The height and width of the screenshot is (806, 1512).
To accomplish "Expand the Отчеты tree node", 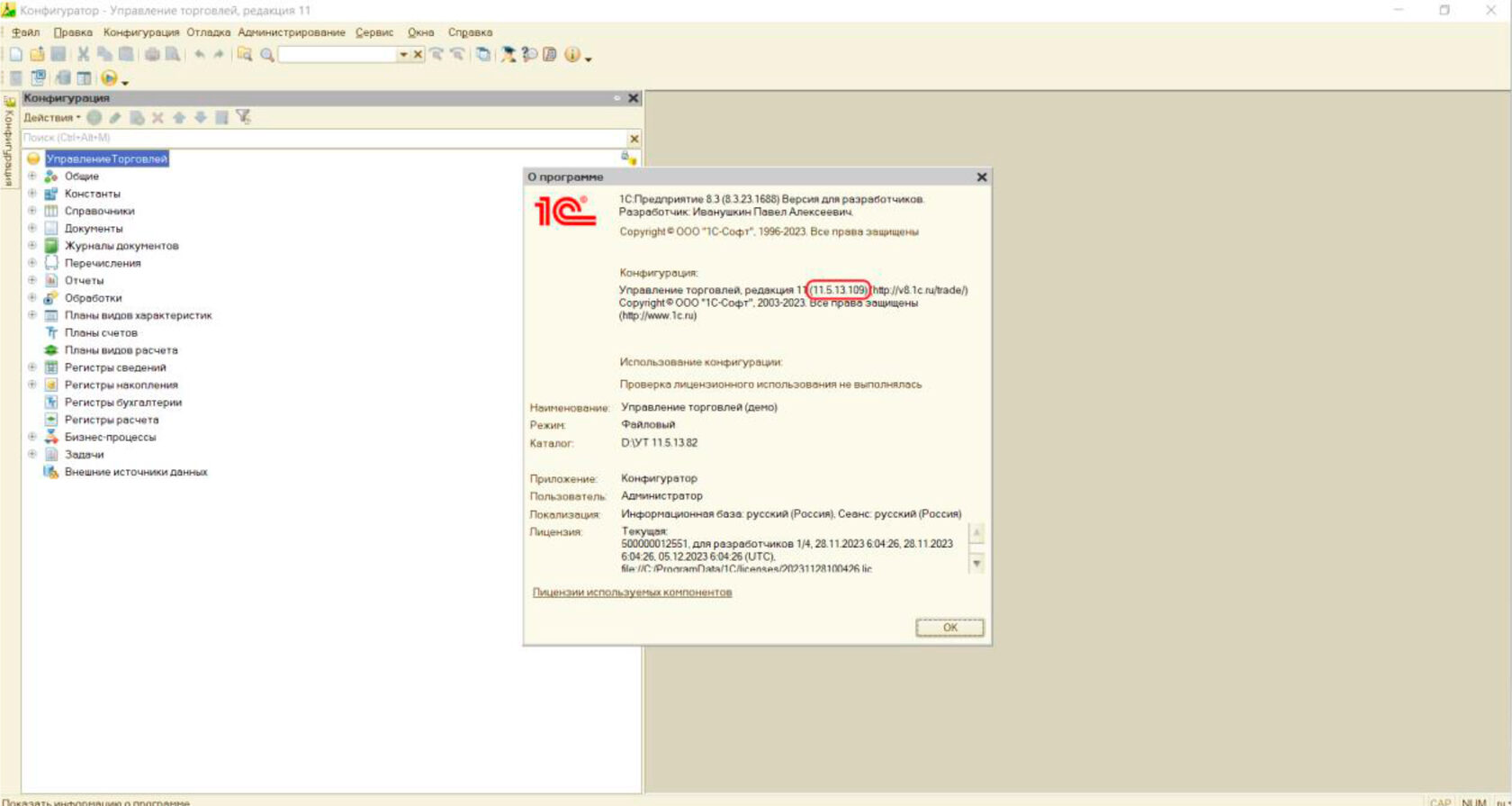I will point(32,280).
